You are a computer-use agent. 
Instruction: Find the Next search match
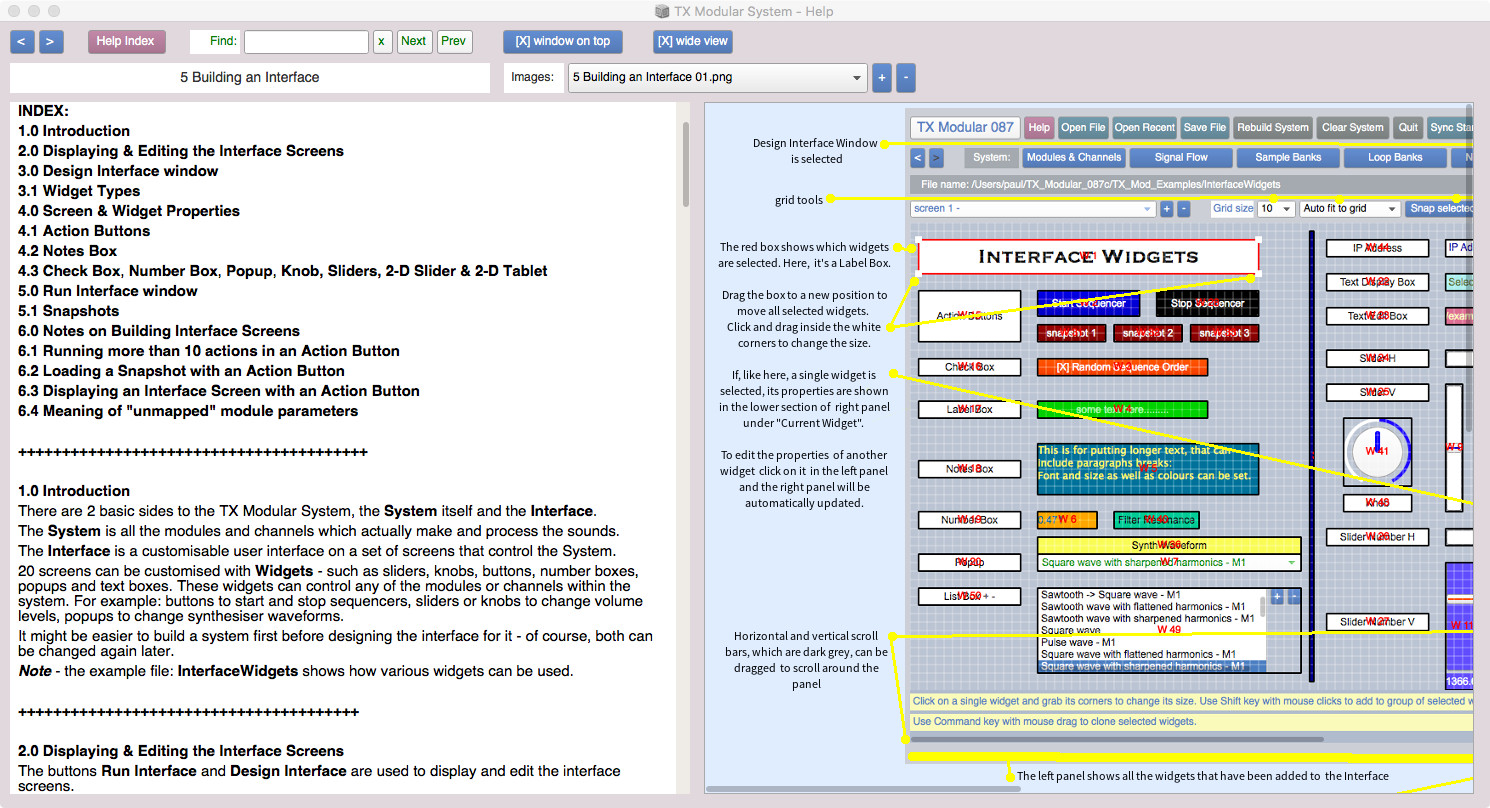413,41
